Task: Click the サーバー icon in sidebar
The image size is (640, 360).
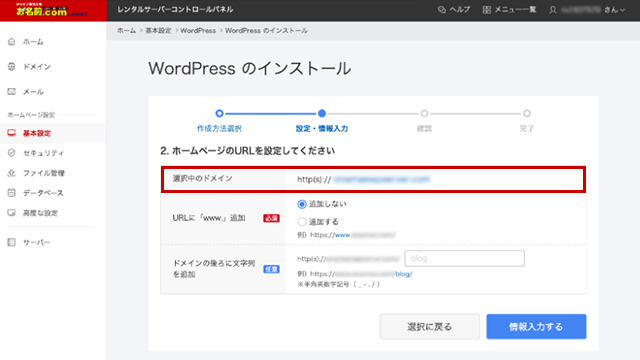Action: (x=11, y=242)
